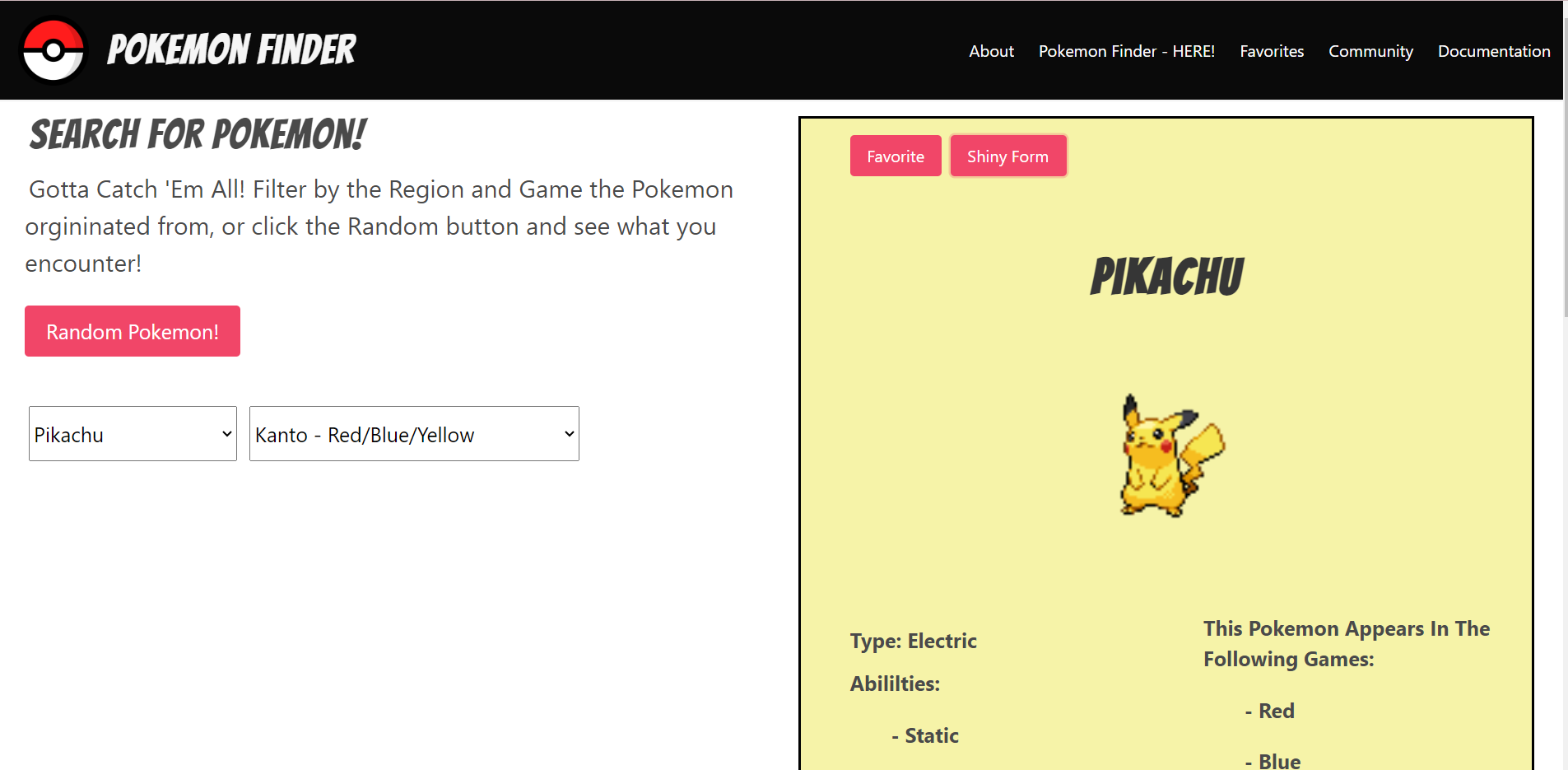The image size is (1568, 770).
Task: Navigate to the Community page
Action: (1370, 51)
